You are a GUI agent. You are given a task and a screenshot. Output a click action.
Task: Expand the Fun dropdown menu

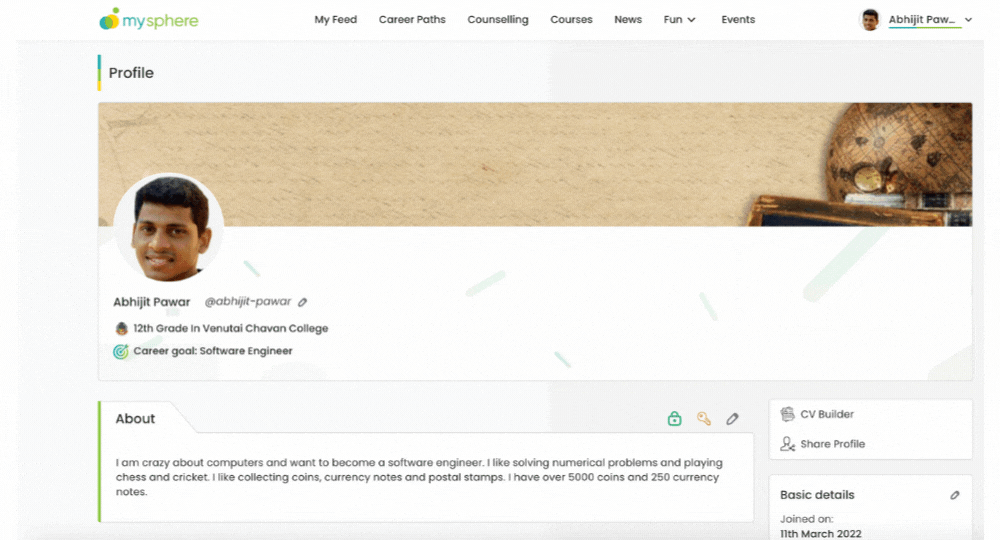coord(679,20)
